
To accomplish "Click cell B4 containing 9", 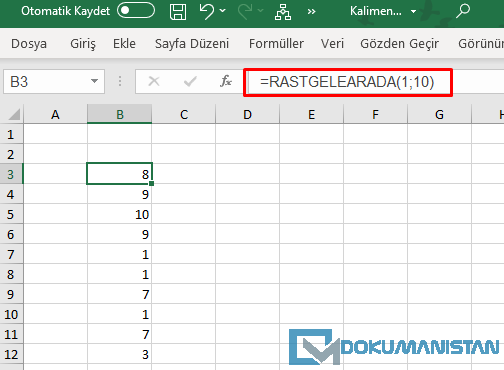I will point(120,194).
